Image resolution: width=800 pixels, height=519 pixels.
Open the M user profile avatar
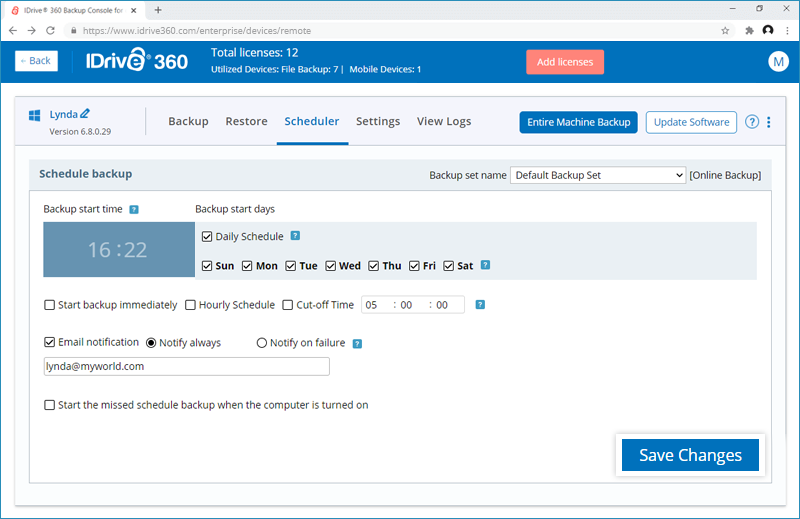point(778,62)
